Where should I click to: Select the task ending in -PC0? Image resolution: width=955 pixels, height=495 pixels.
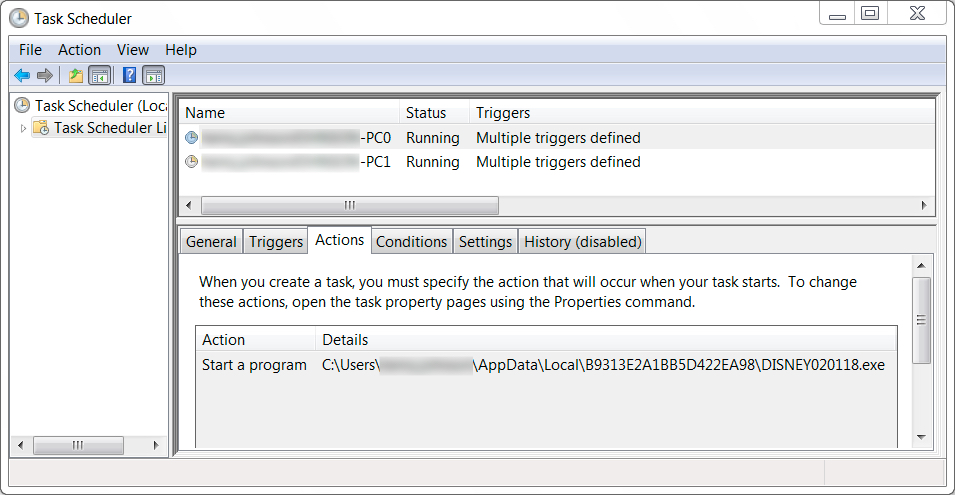coord(557,138)
